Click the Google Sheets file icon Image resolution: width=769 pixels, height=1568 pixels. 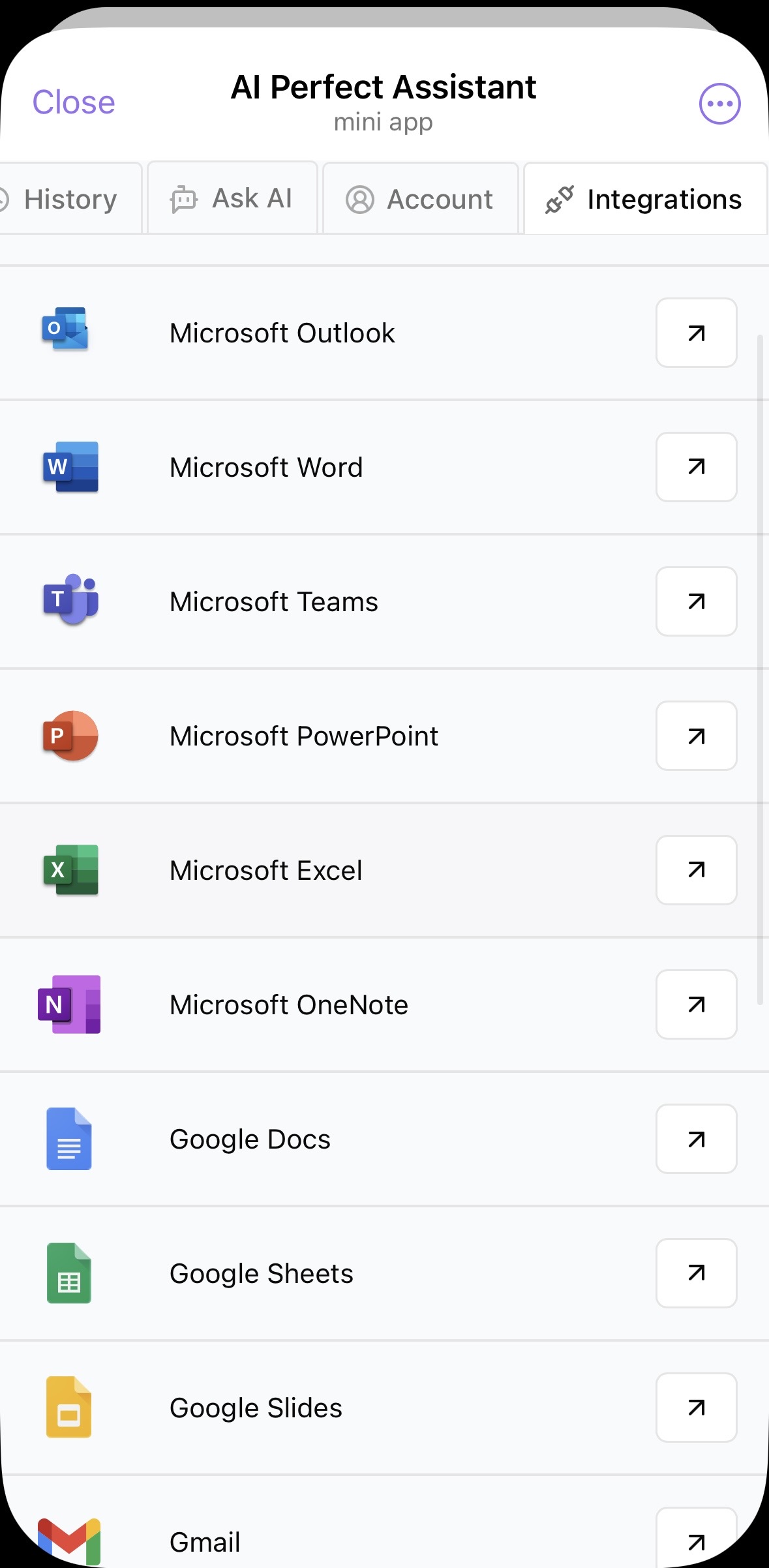[x=69, y=1273]
